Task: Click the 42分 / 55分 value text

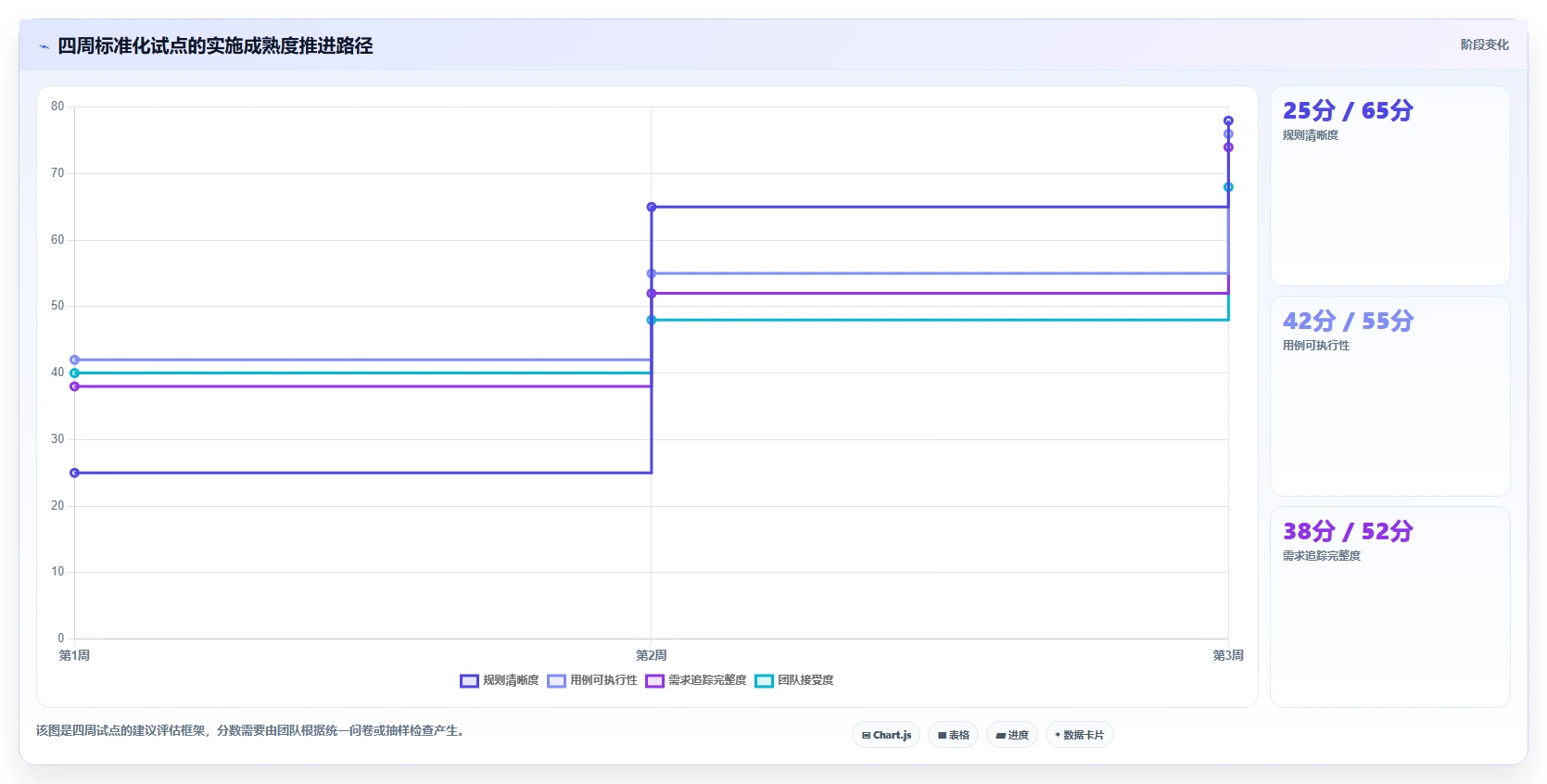Action: 1348,321
